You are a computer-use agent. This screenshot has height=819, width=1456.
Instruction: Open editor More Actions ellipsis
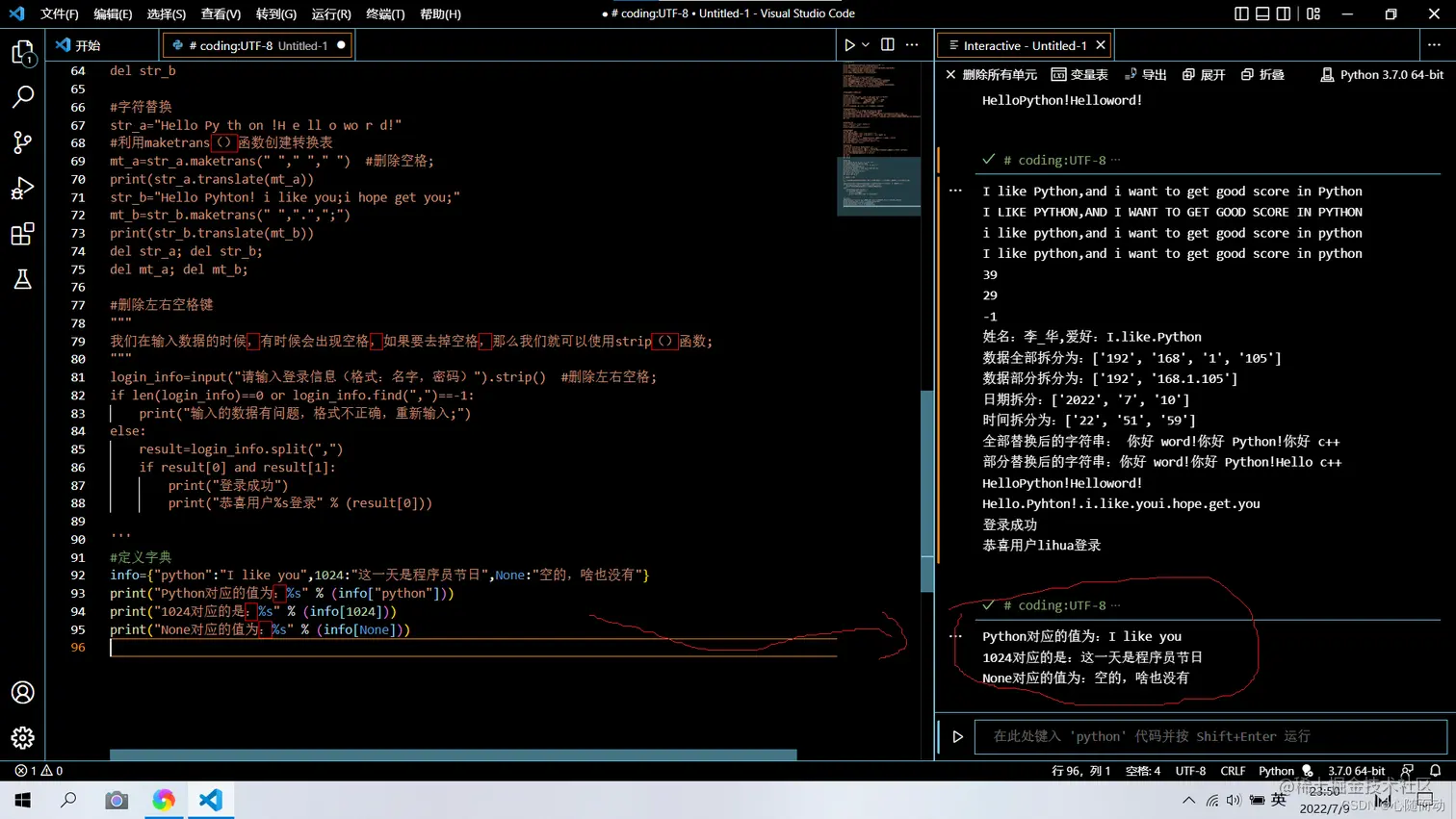(912, 45)
